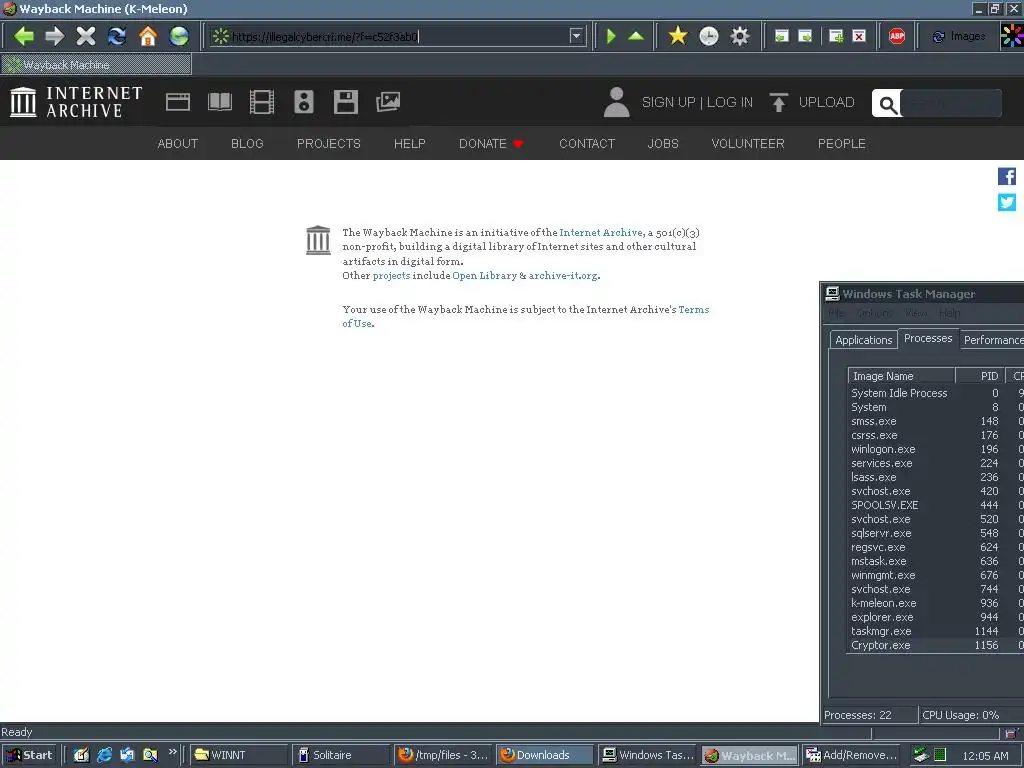This screenshot has height=768, width=1024.
Task: Click the SIGN UP link
Action: pyautogui.click(x=669, y=103)
